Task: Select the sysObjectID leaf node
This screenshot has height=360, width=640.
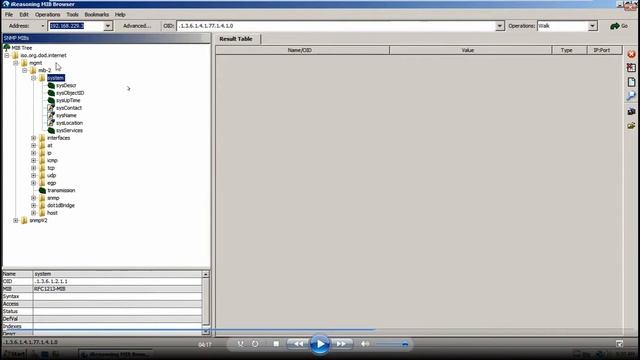Action: tap(70, 93)
